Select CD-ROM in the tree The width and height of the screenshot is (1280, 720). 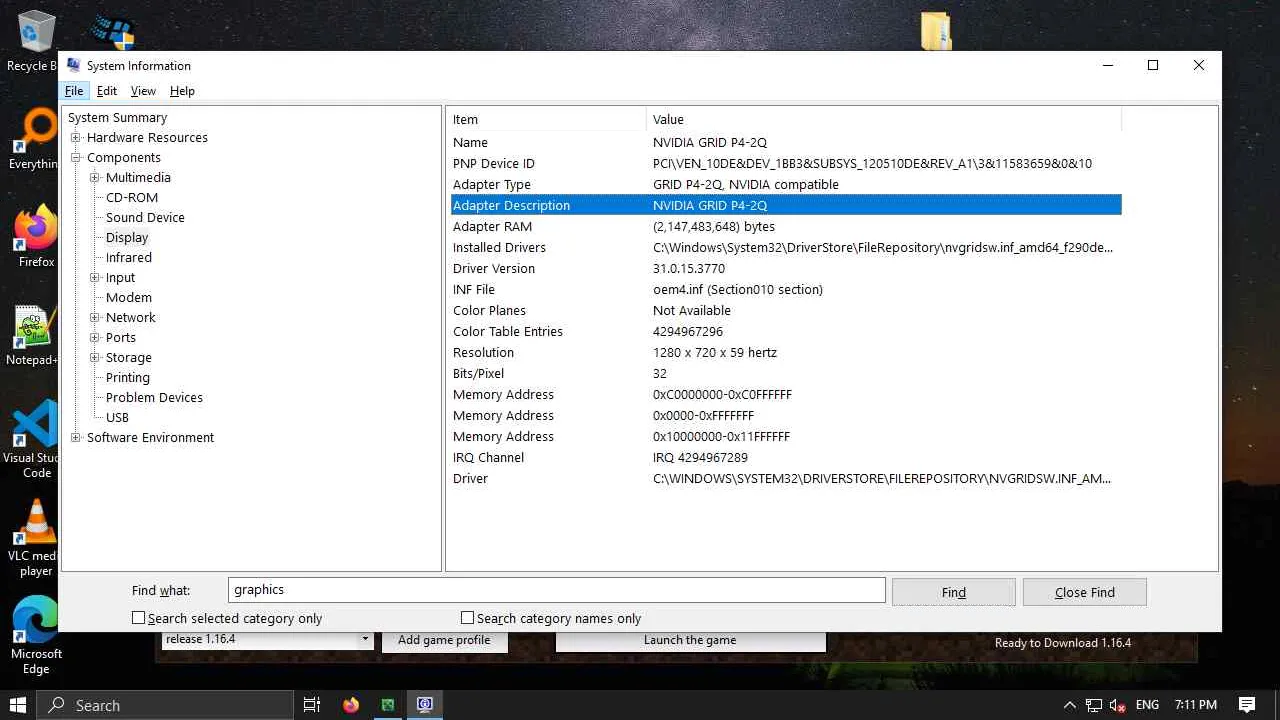(x=132, y=198)
